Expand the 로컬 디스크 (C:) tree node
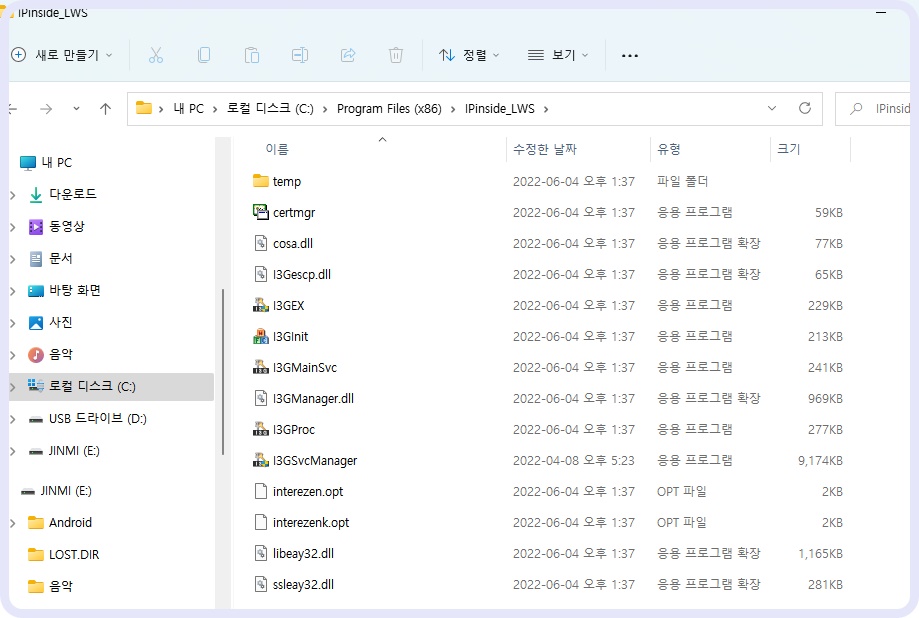The height and width of the screenshot is (618, 919). point(13,387)
